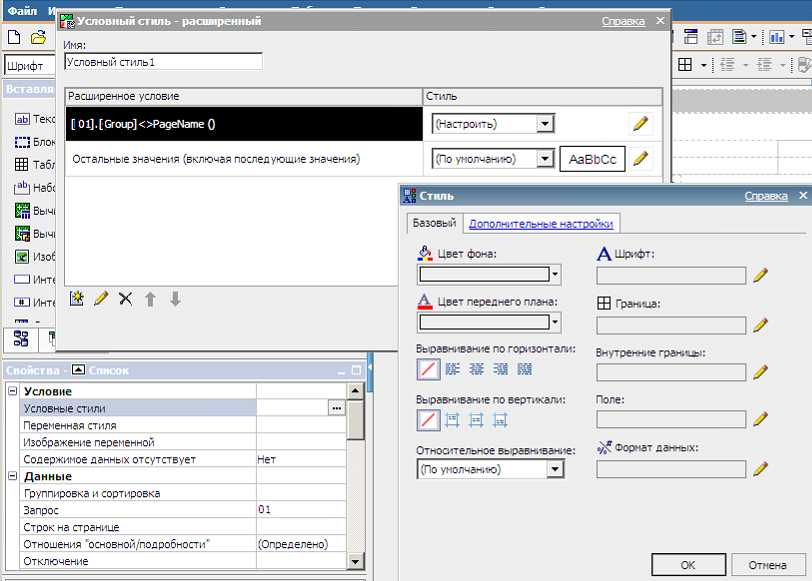The image size is (812, 581).
Task: Select top vertical alignment option
Action: click(x=452, y=420)
